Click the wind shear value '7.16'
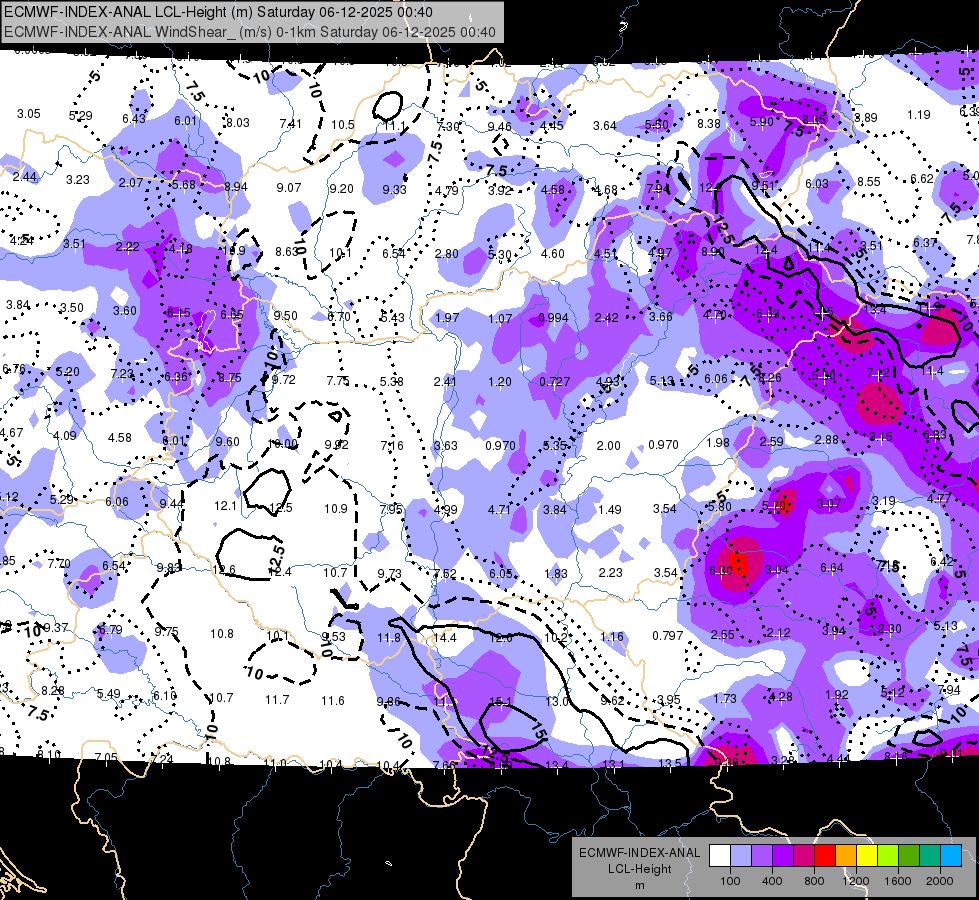The height and width of the screenshot is (900, 979). (x=392, y=446)
